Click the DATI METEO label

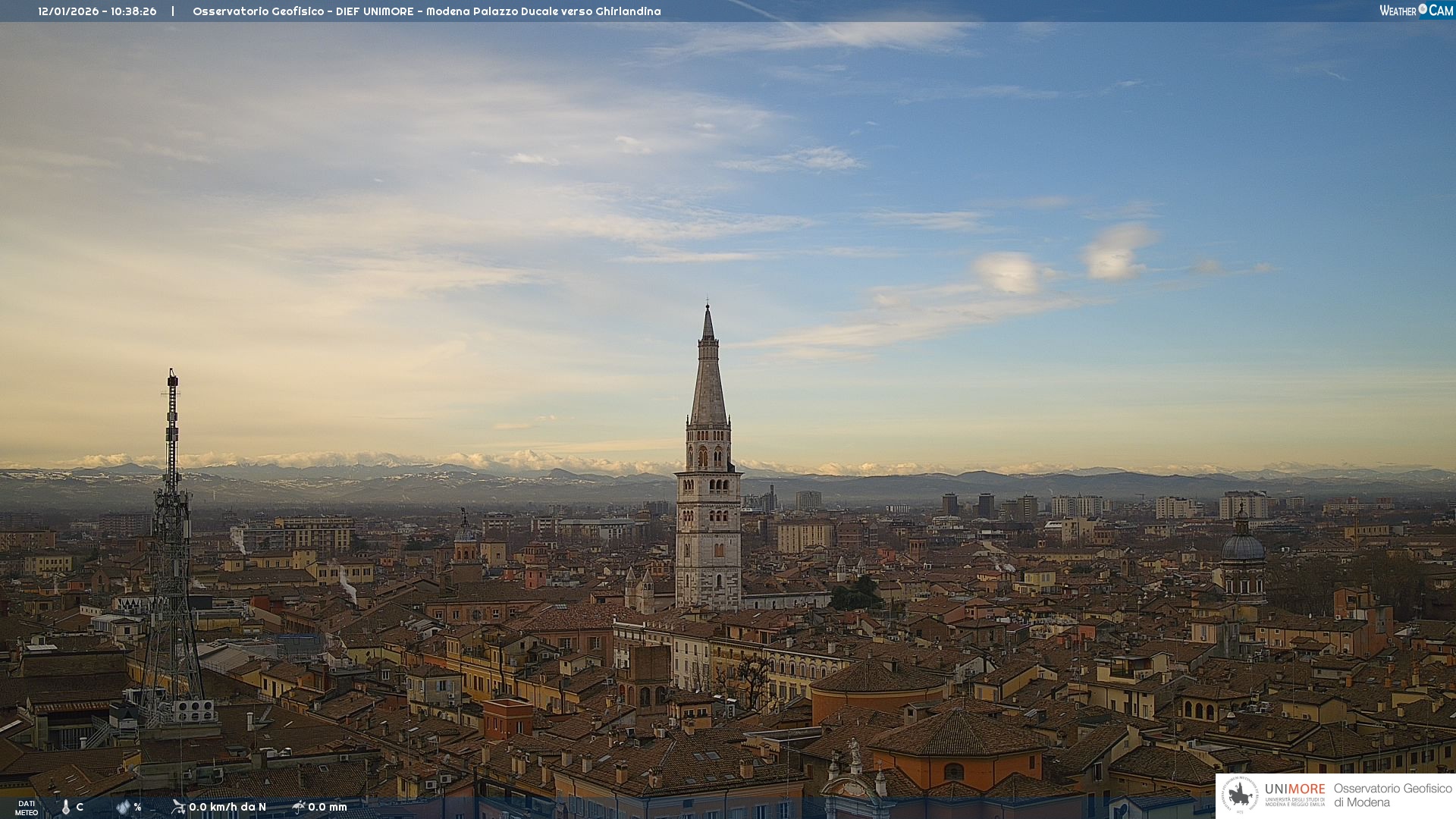tap(27, 808)
